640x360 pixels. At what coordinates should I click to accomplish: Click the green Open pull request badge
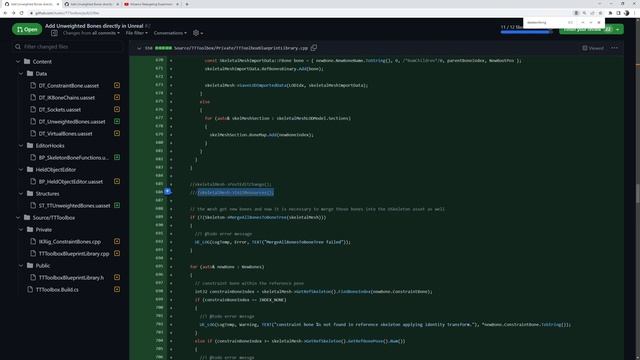click(x=27, y=29)
